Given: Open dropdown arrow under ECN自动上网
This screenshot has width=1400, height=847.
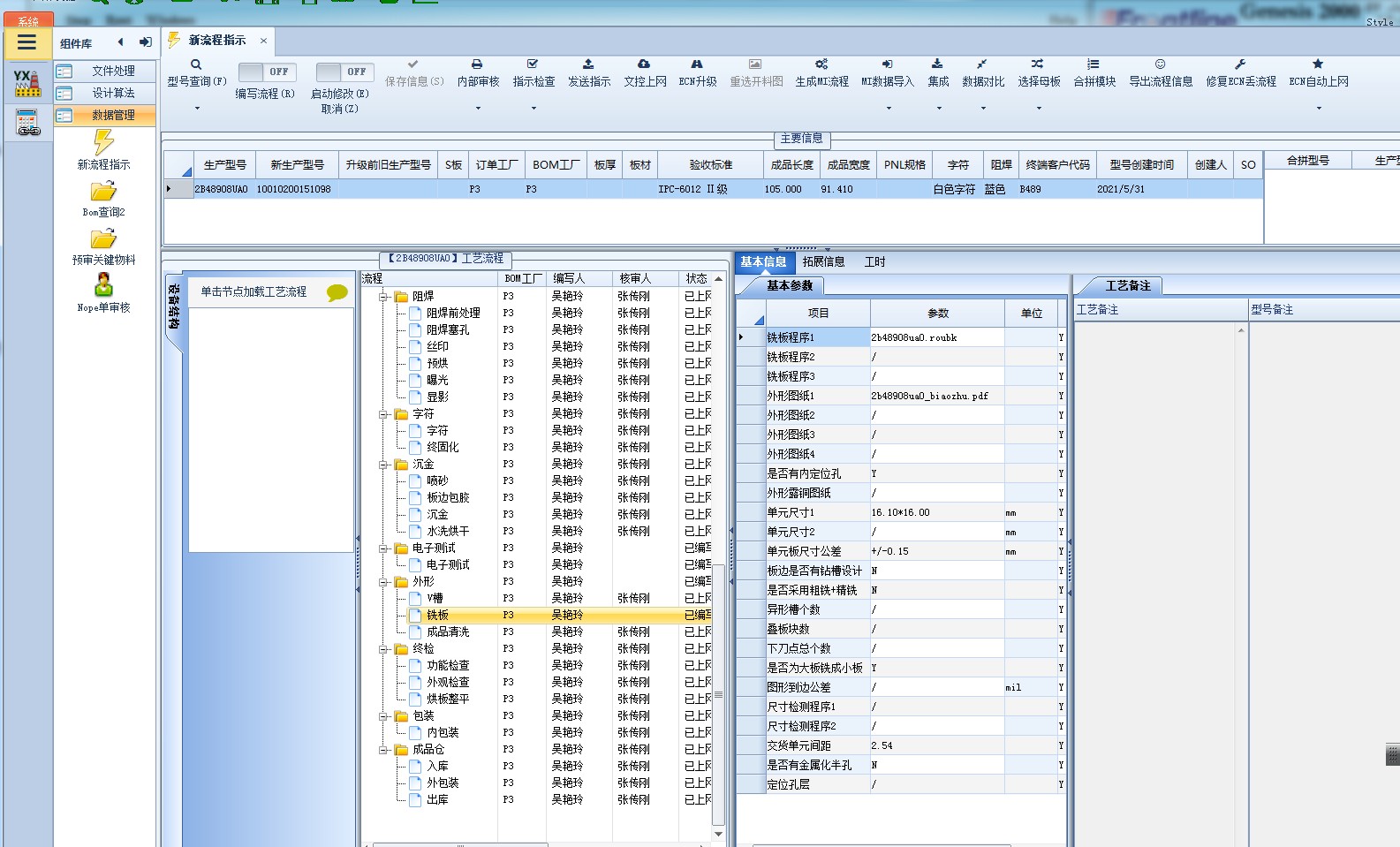Looking at the screenshot, I should pos(1319,109).
